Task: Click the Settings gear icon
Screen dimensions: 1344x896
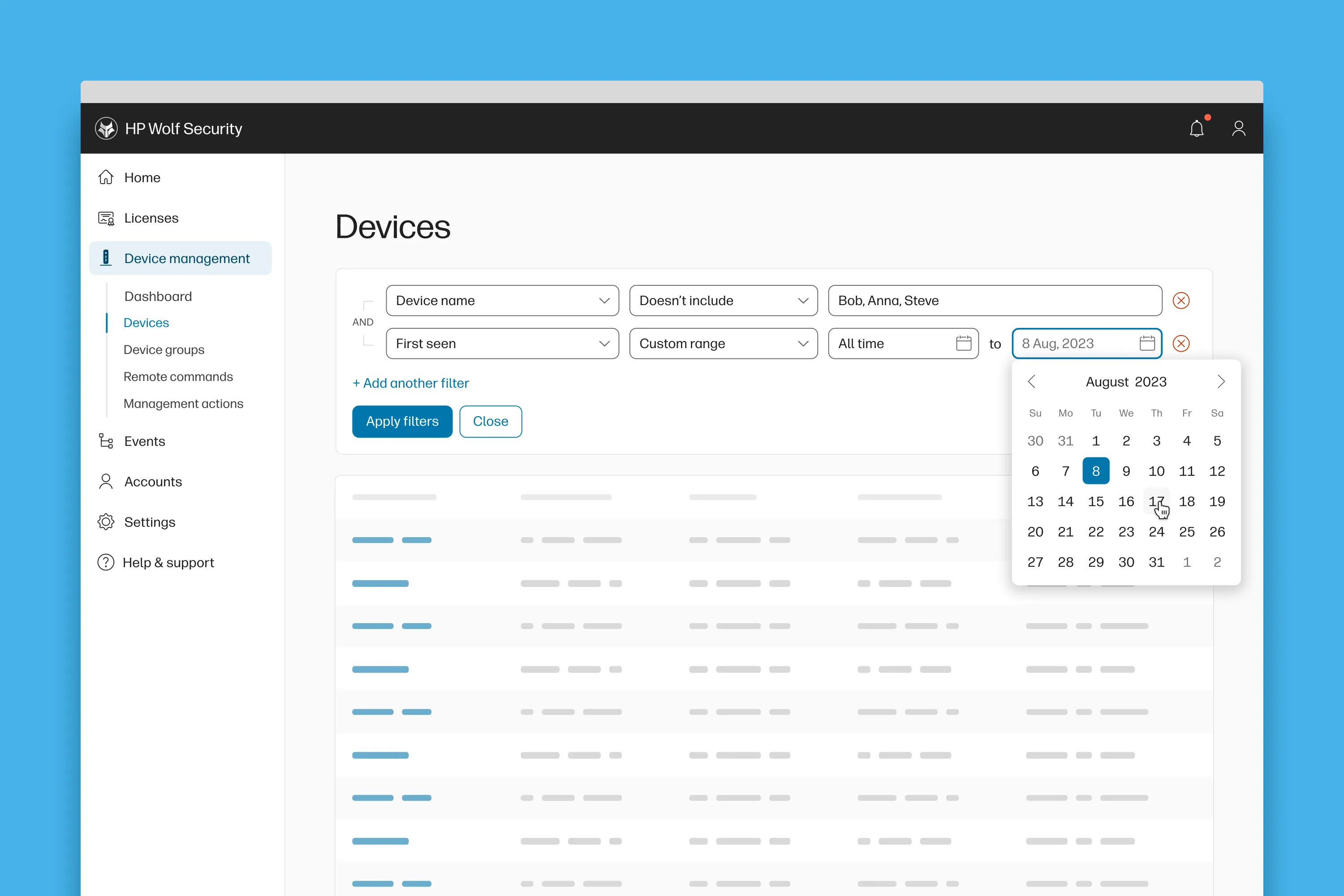Action: coord(106,522)
